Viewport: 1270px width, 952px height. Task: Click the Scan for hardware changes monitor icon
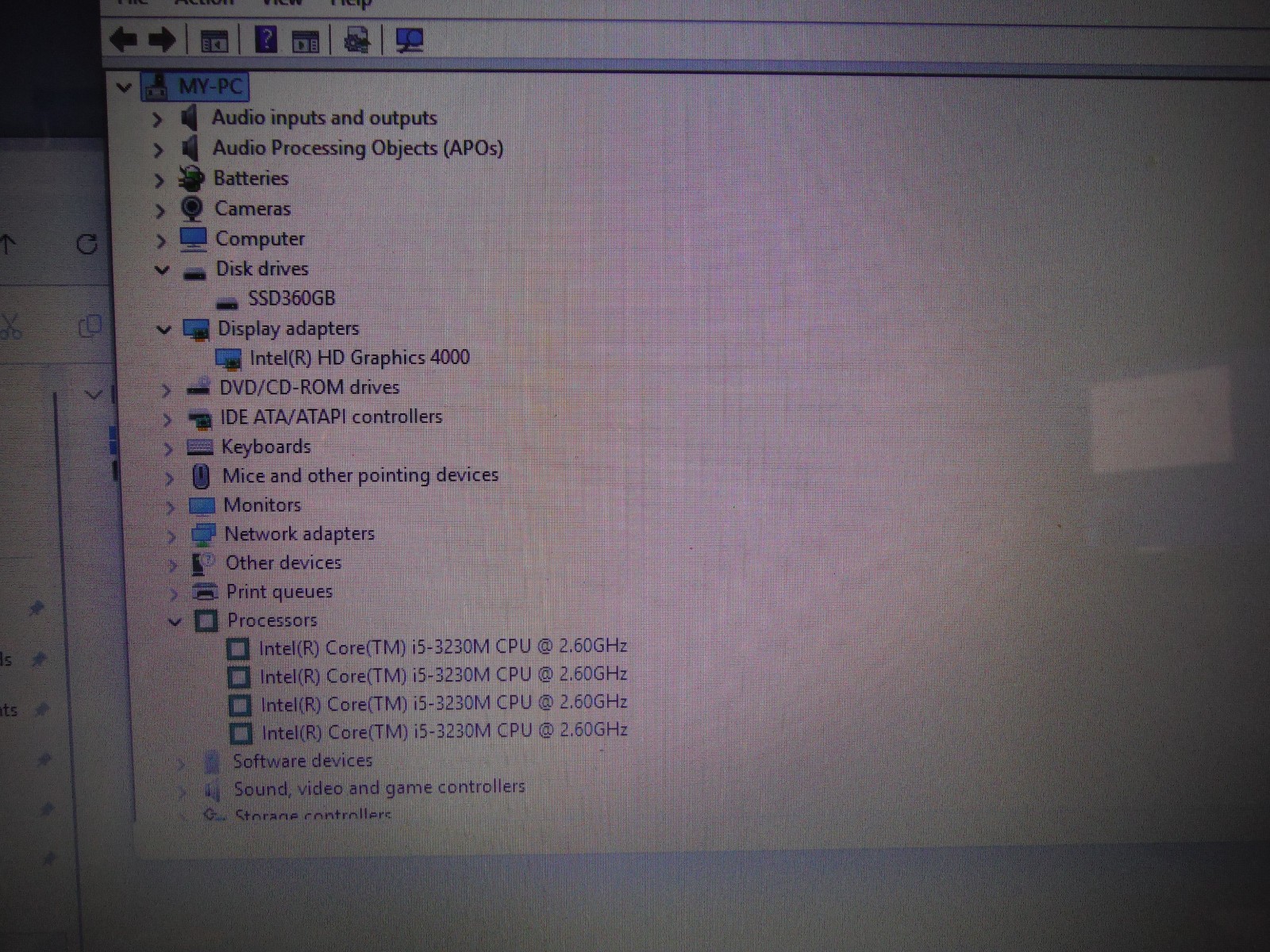[410, 40]
